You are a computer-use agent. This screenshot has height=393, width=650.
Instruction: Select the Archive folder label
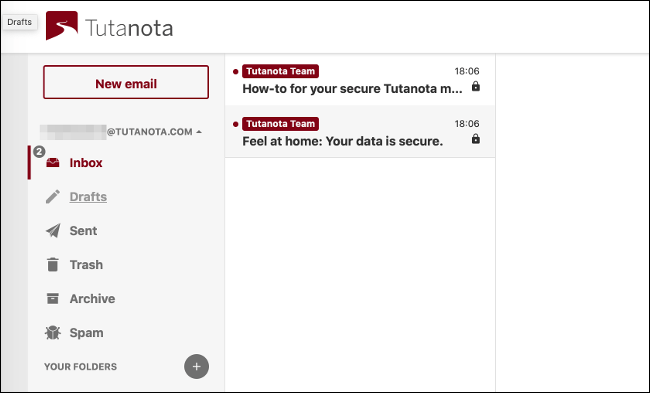[x=92, y=298]
